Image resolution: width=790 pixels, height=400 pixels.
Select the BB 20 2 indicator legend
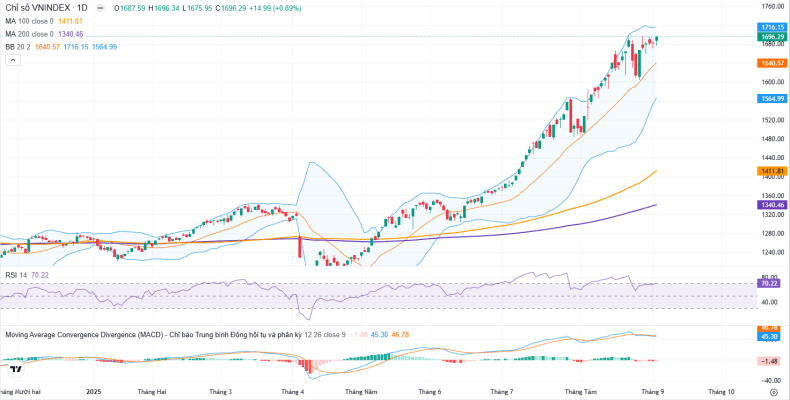point(18,46)
